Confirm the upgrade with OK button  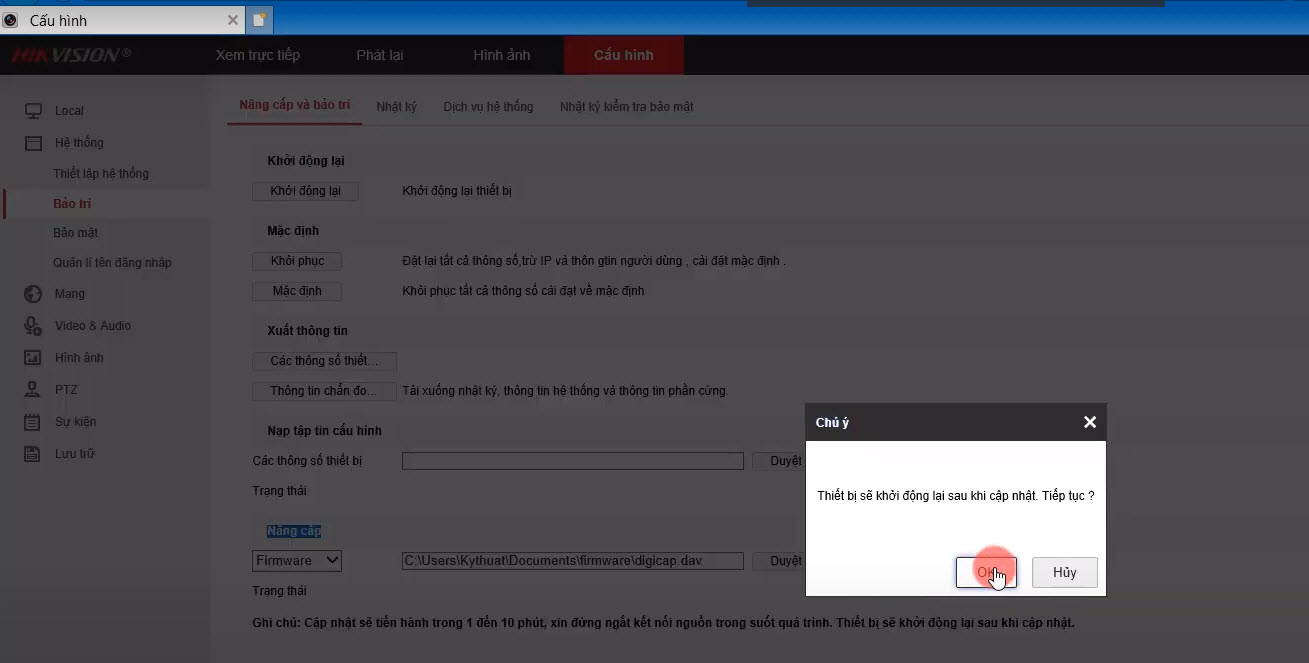(986, 573)
